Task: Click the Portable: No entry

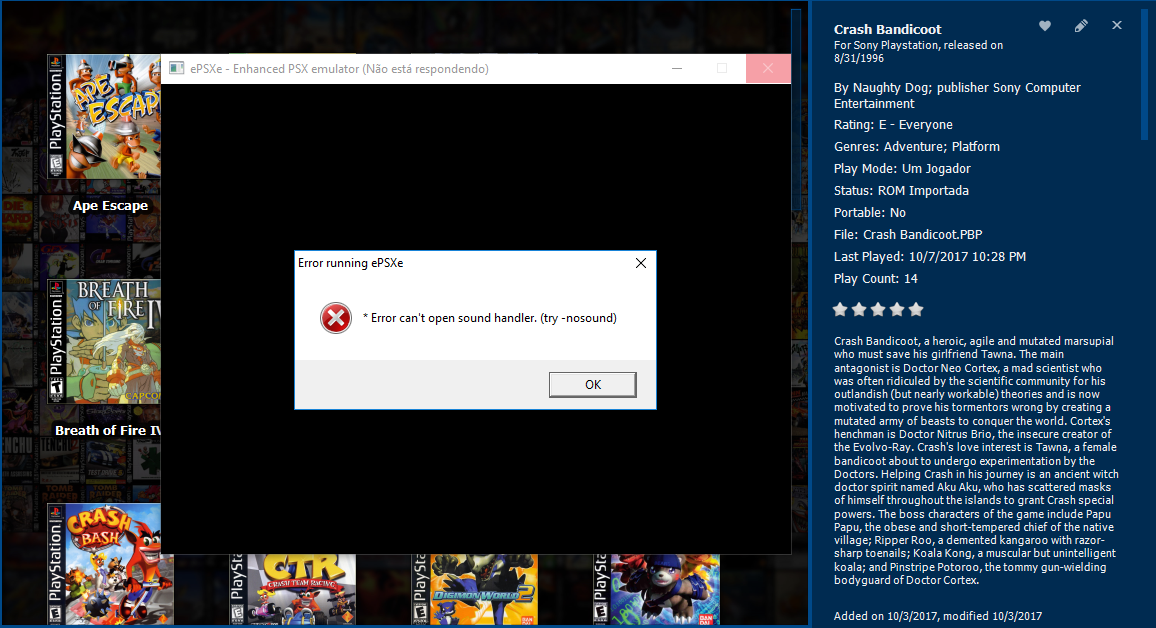Action: [x=869, y=212]
